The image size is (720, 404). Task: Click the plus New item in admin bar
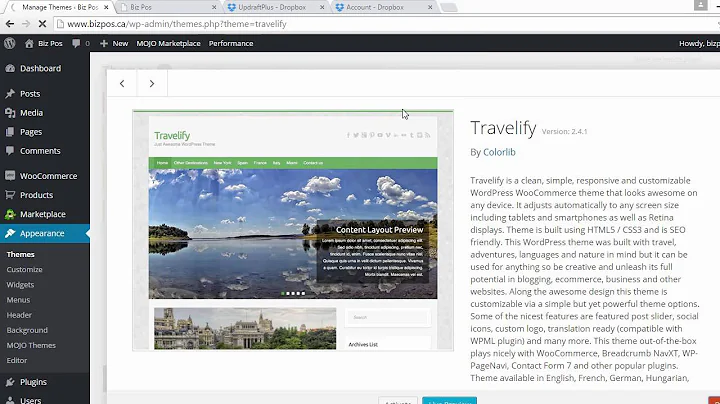(114, 43)
